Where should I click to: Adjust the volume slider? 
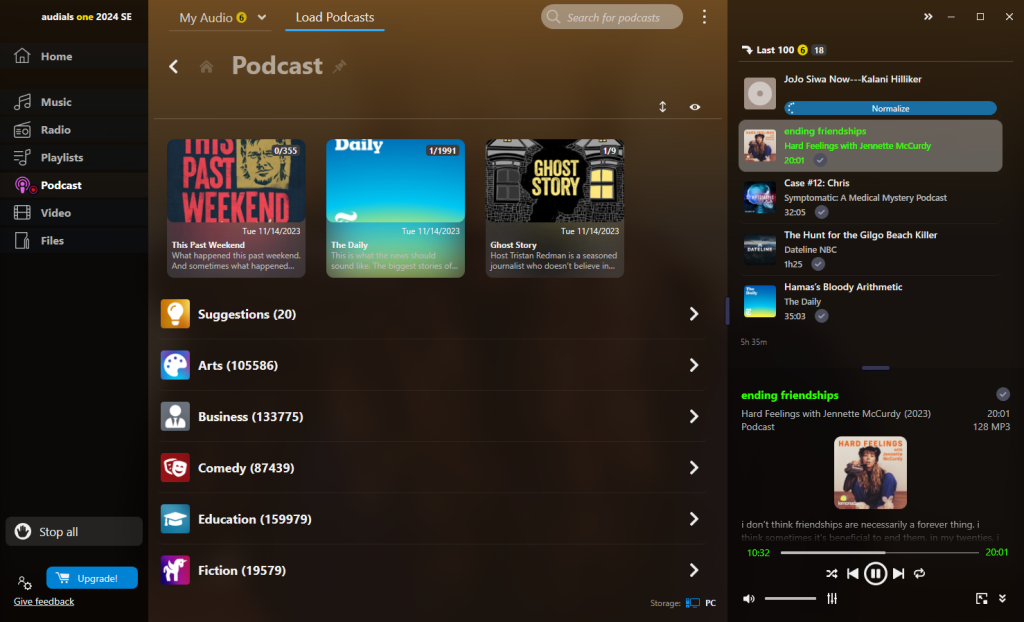point(790,599)
